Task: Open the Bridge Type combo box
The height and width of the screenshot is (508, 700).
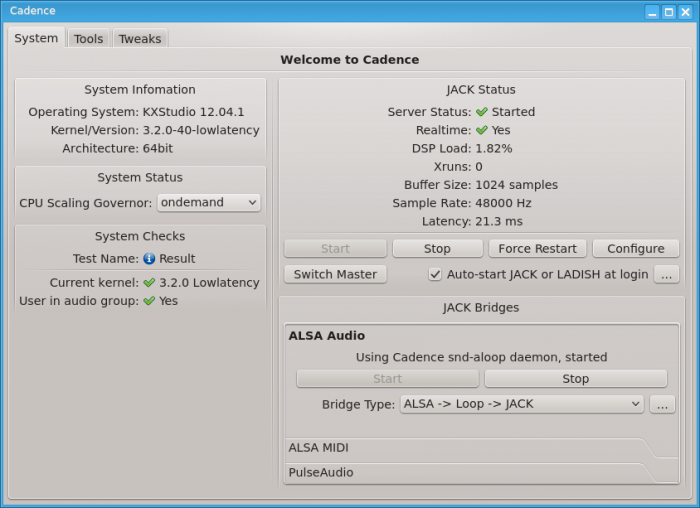Action: coord(522,404)
